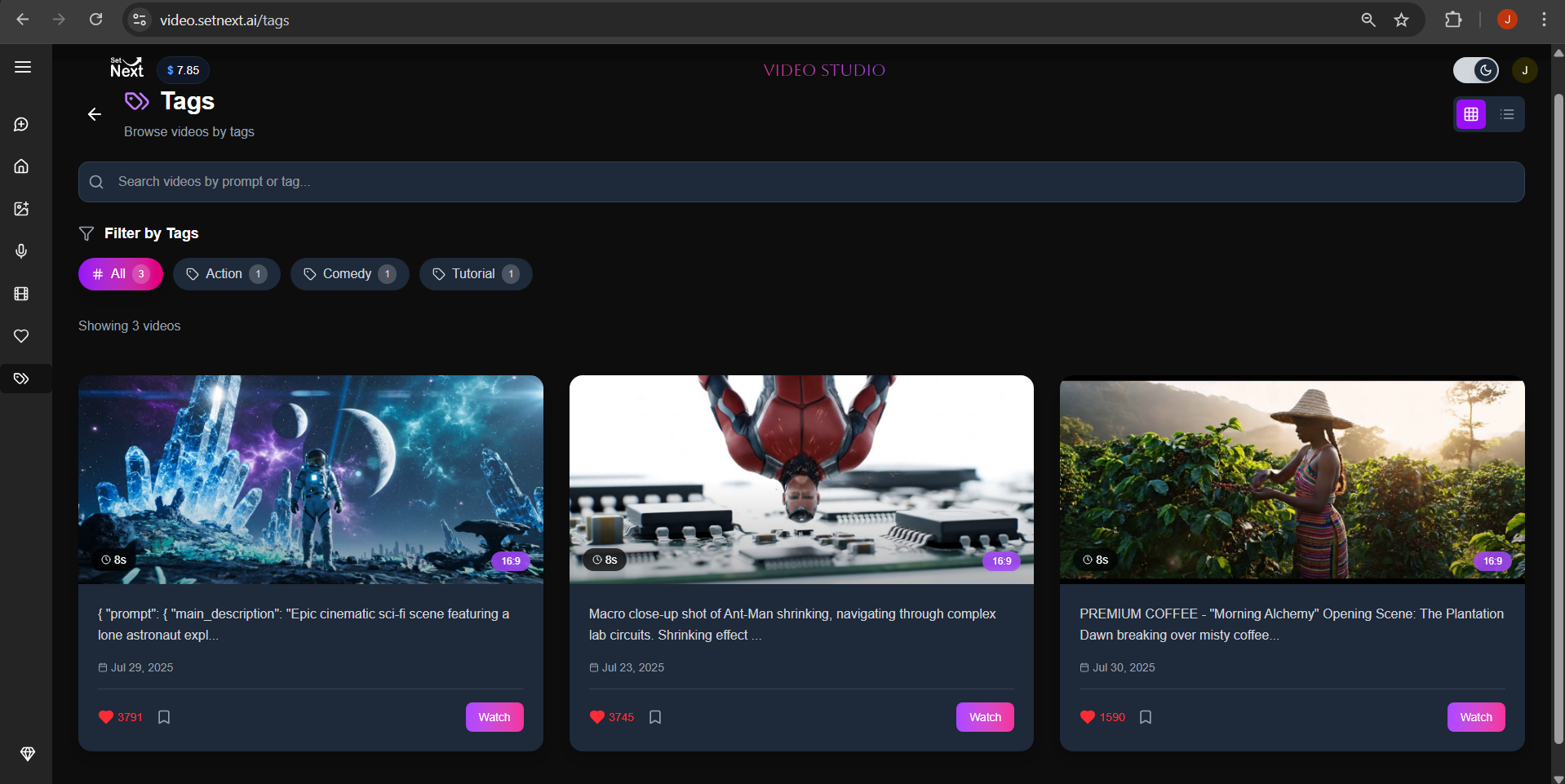Open the hamburger sidebar menu
Image resolution: width=1565 pixels, height=784 pixels.
[x=23, y=67]
